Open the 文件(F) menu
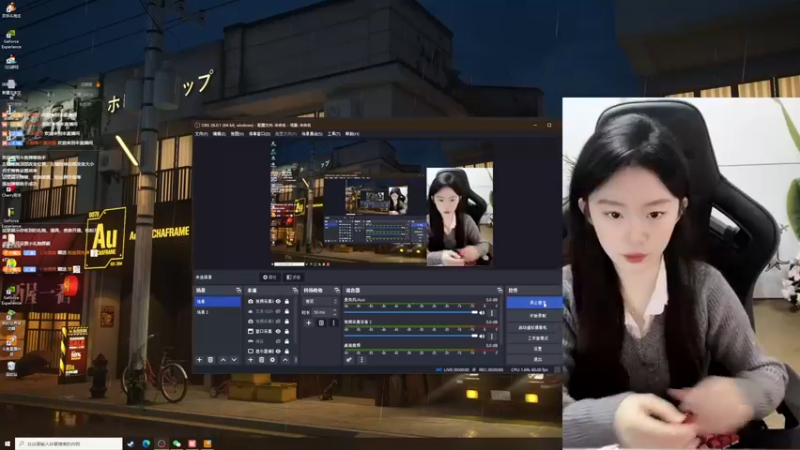800x450 pixels. click(x=202, y=134)
